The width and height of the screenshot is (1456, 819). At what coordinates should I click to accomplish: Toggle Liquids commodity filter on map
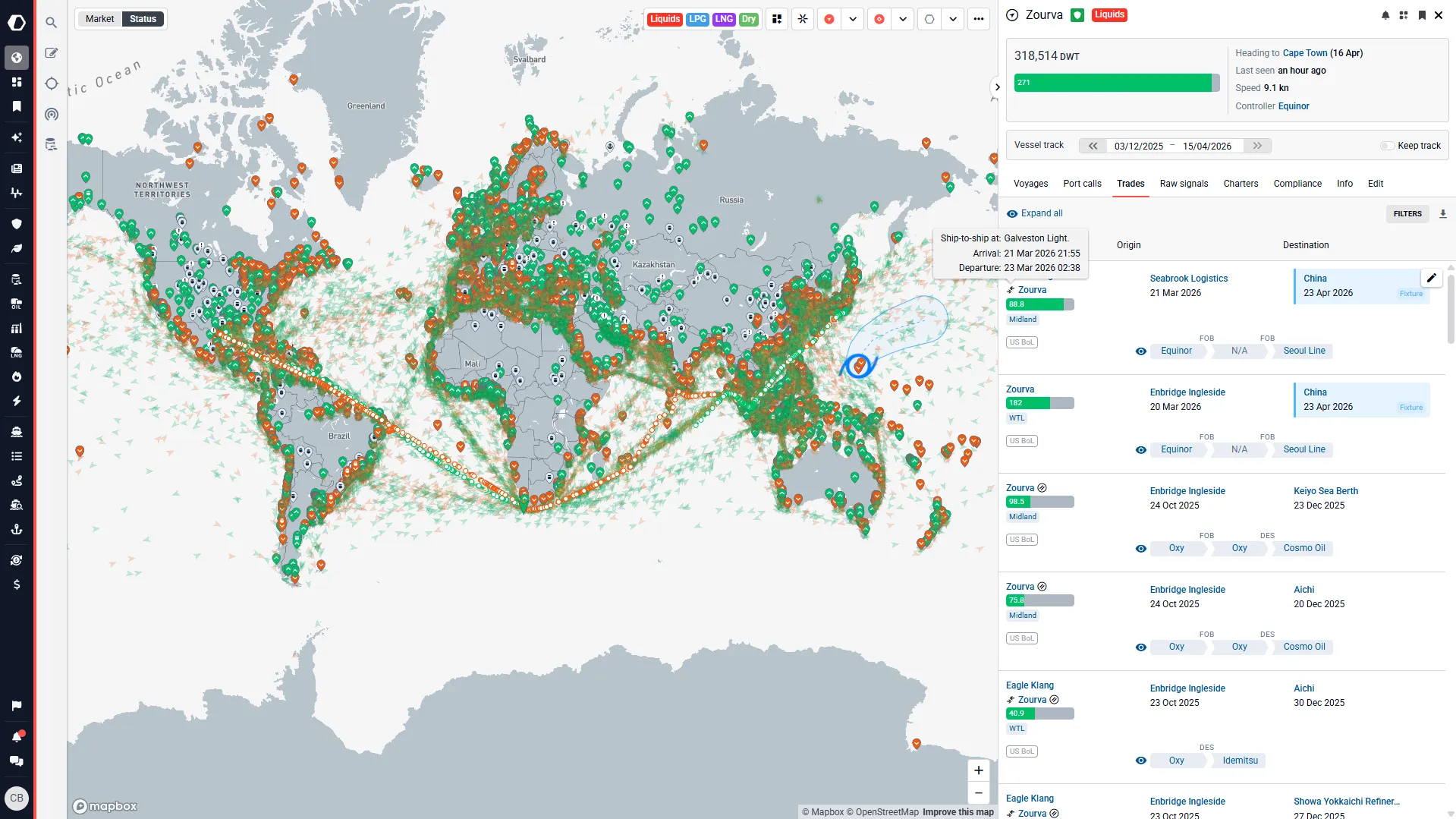click(665, 19)
